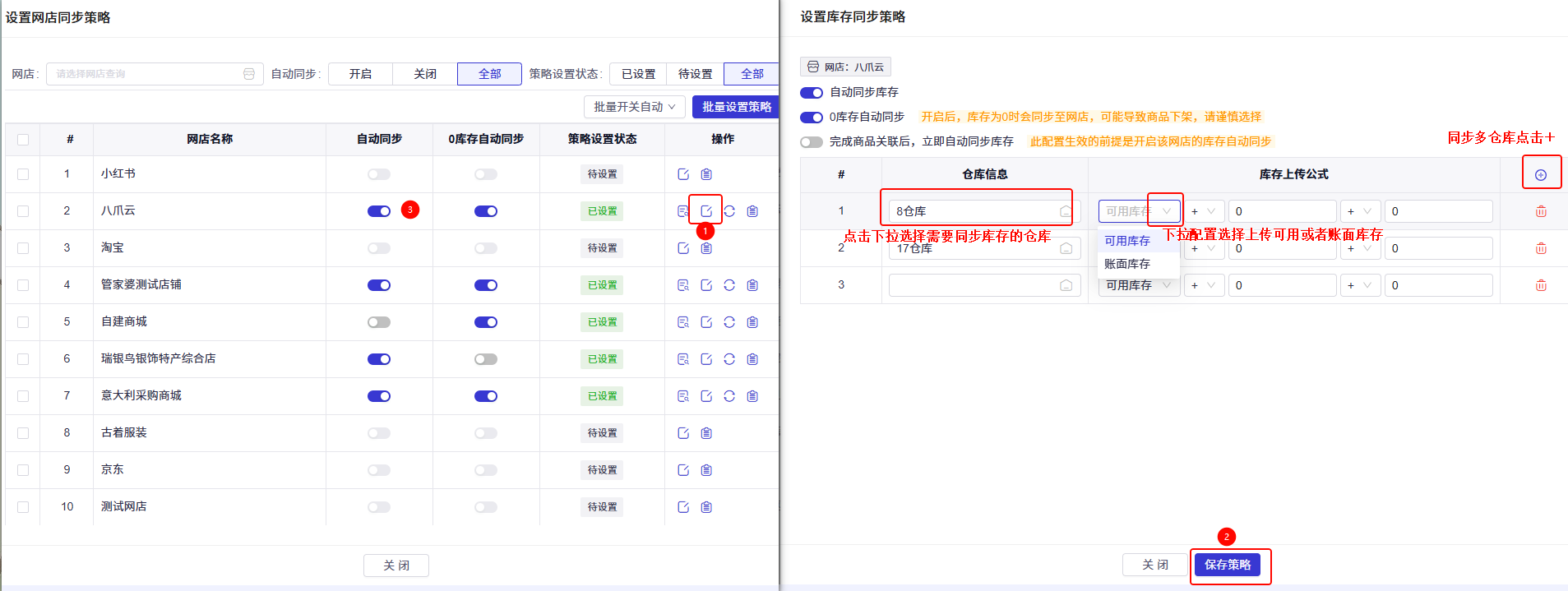This screenshot has height=591, width=1568.
Task: View the strategy details for 瑞银鸟银饰特产综合店
Action: click(683, 359)
